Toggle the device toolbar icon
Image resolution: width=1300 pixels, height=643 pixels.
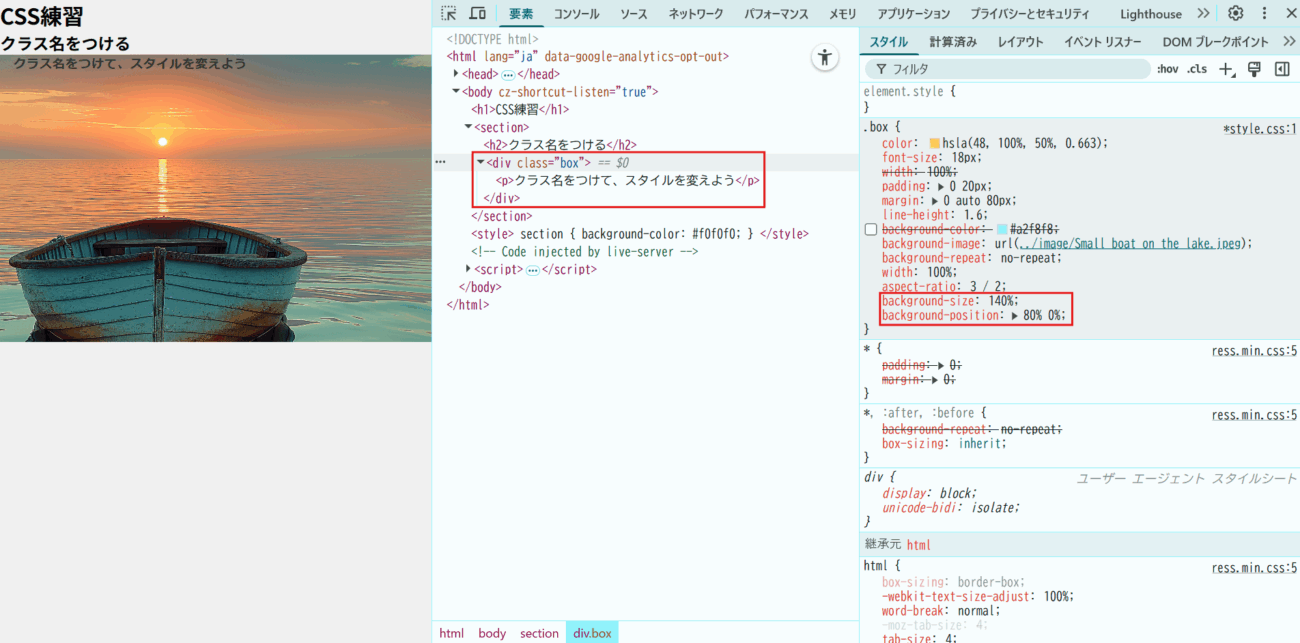[478, 13]
